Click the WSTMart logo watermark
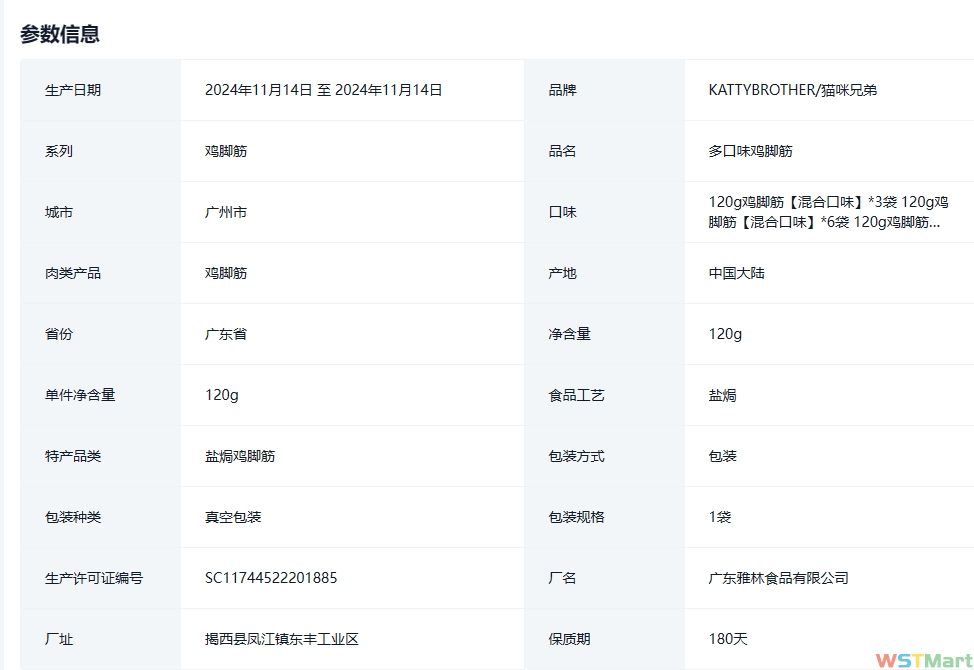Screen dimensions: 974x670 [x=923, y=660]
